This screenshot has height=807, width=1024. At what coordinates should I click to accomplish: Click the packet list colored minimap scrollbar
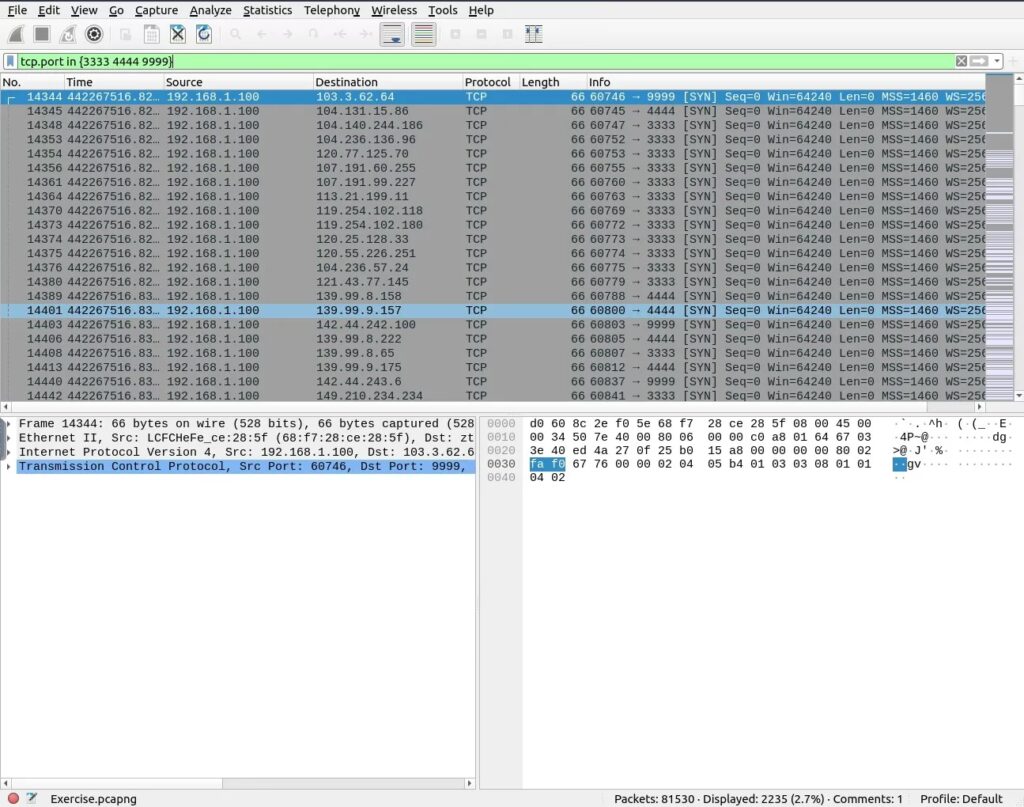(x=999, y=240)
